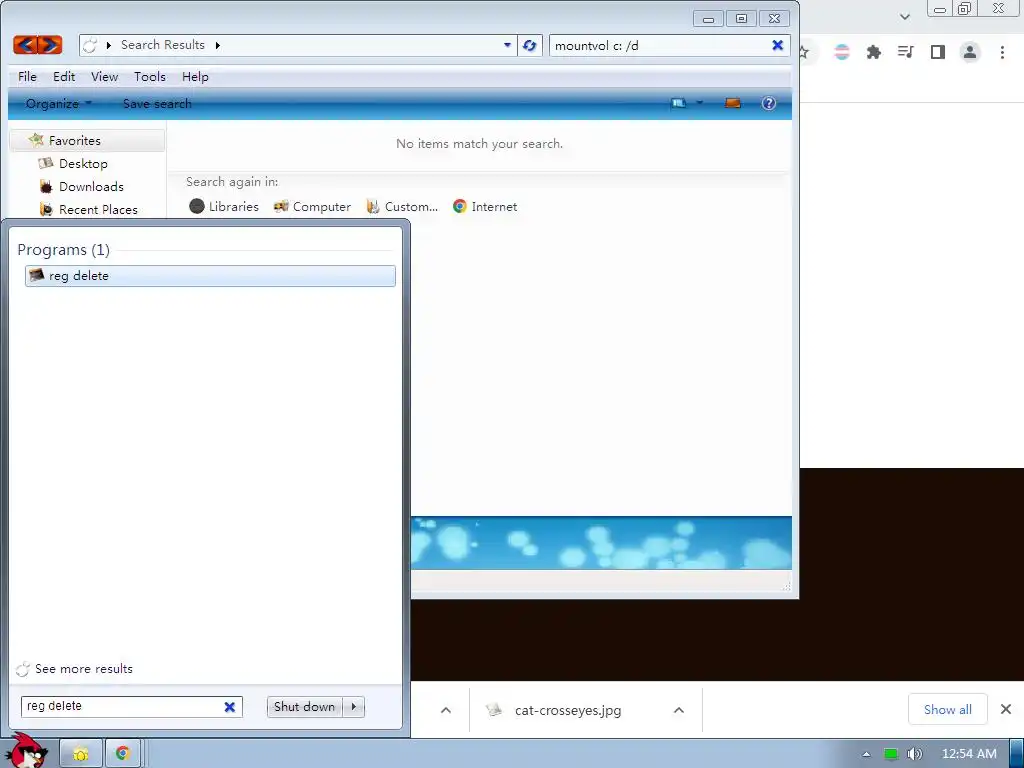Screen dimensions: 1024x768
Task: Click Save search in the toolbar
Action: pyautogui.click(x=157, y=103)
